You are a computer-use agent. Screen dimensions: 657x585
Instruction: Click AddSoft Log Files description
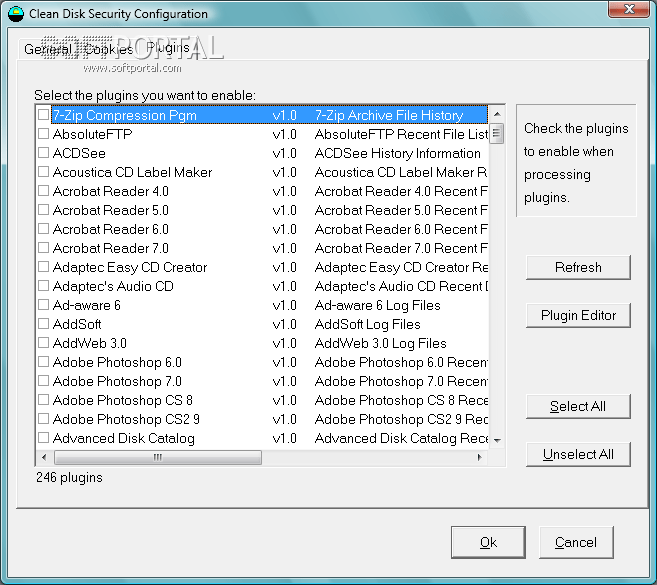pos(367,324)
